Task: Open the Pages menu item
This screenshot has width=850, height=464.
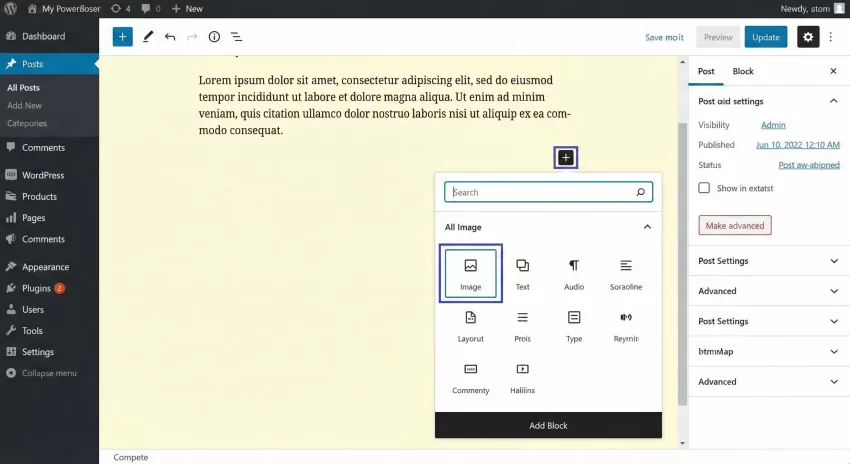Action: tap(49, 217)
